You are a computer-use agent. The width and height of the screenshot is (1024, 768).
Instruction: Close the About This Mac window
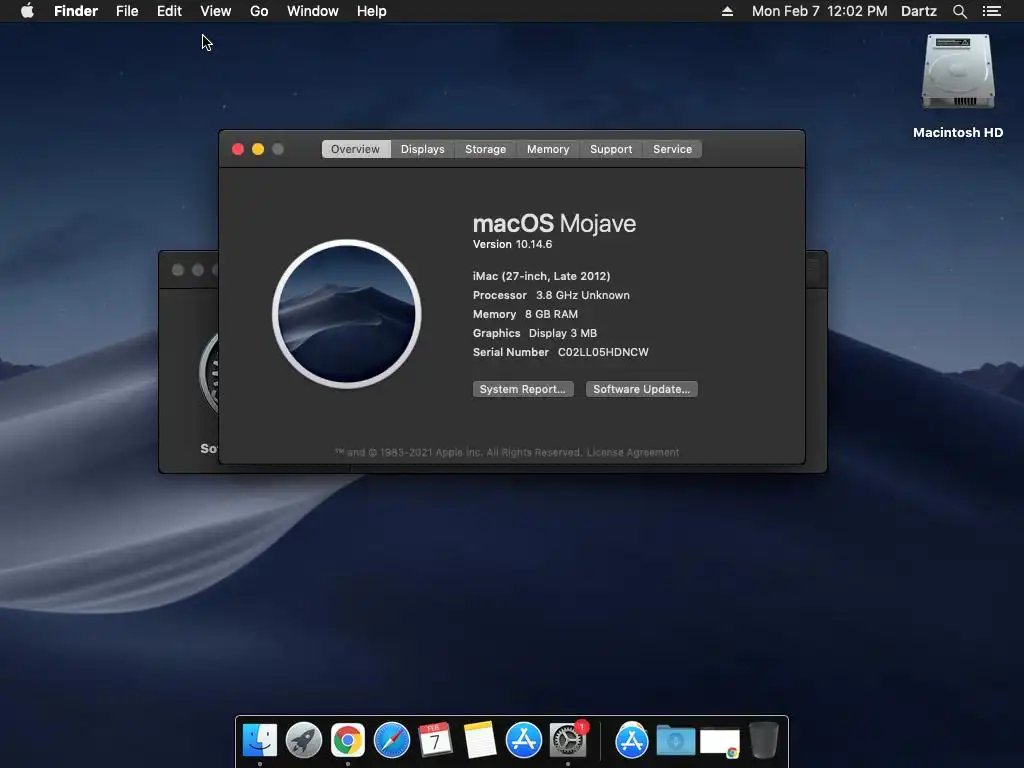(238, 149)
